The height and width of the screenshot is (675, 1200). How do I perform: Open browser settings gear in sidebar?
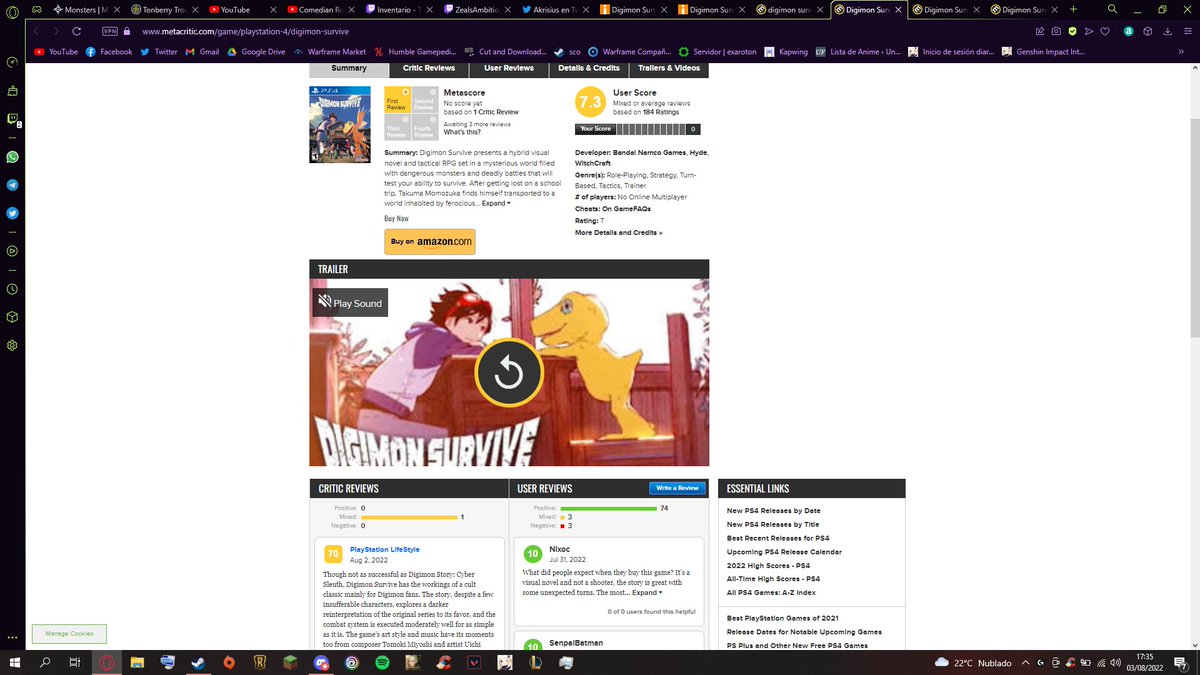(x=12, y=345)
